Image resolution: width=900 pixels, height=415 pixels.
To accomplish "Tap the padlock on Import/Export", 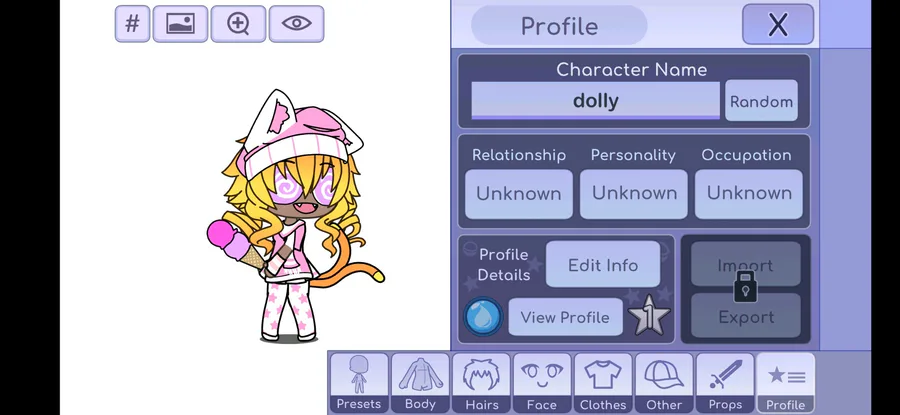I will tap(745, 286).
